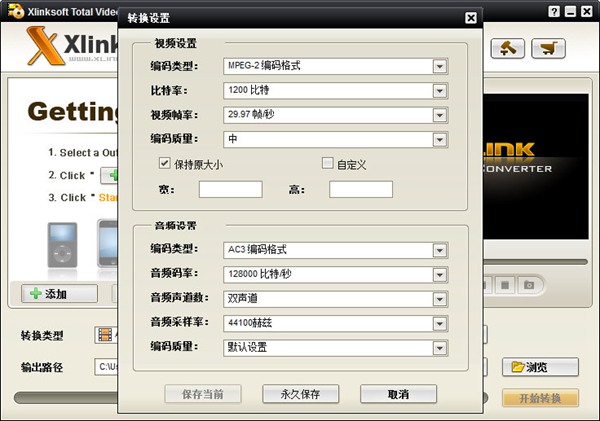Uncheck the 保持原大小 checkbox

165,163
